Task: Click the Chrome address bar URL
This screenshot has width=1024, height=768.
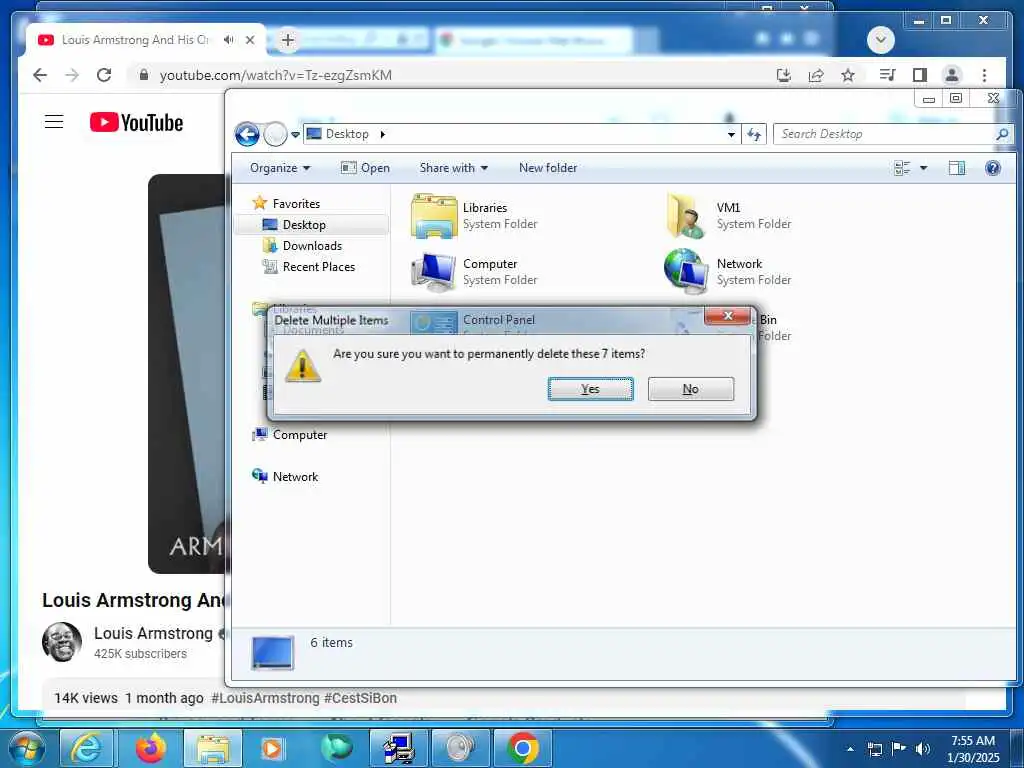Action: pos(276,75)
